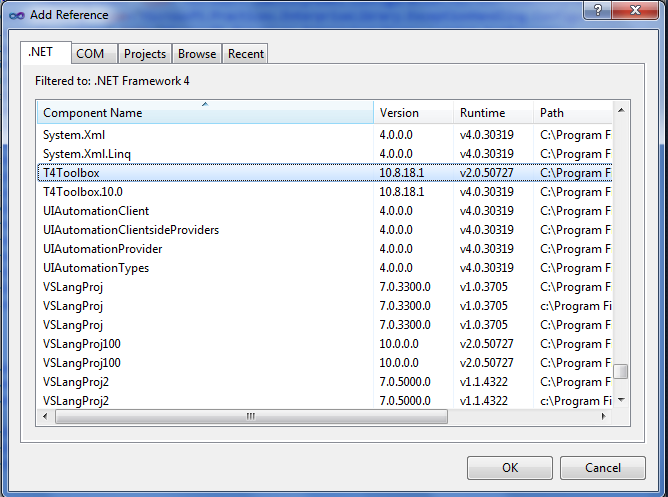Viewport: 668px width, 497px height.
Task: Select the T4Toolbox.10.0 component row
Action: (x=325, y=192)
